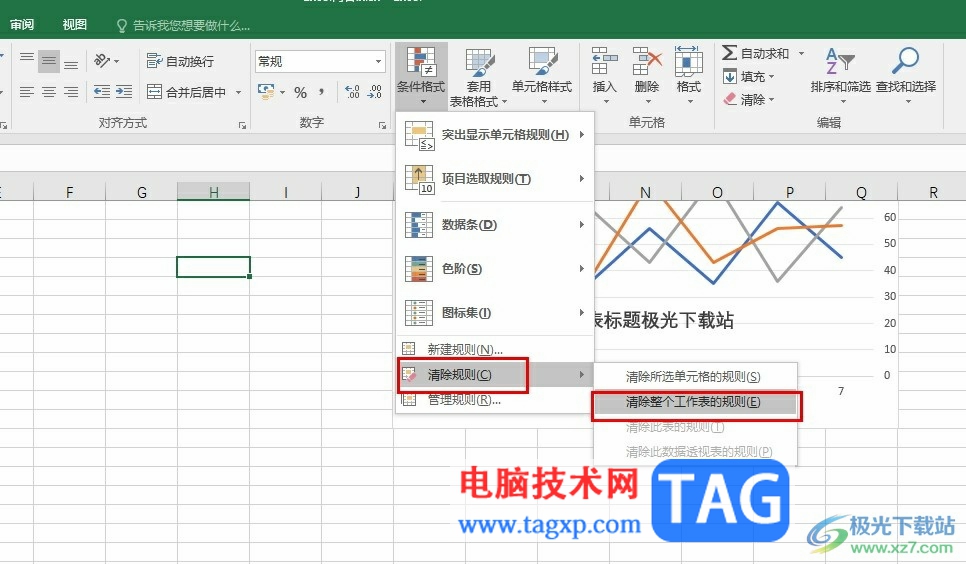Click accounting number format icon
The image size is (966, 564).
pyautogui.click(x=266, y=92)
